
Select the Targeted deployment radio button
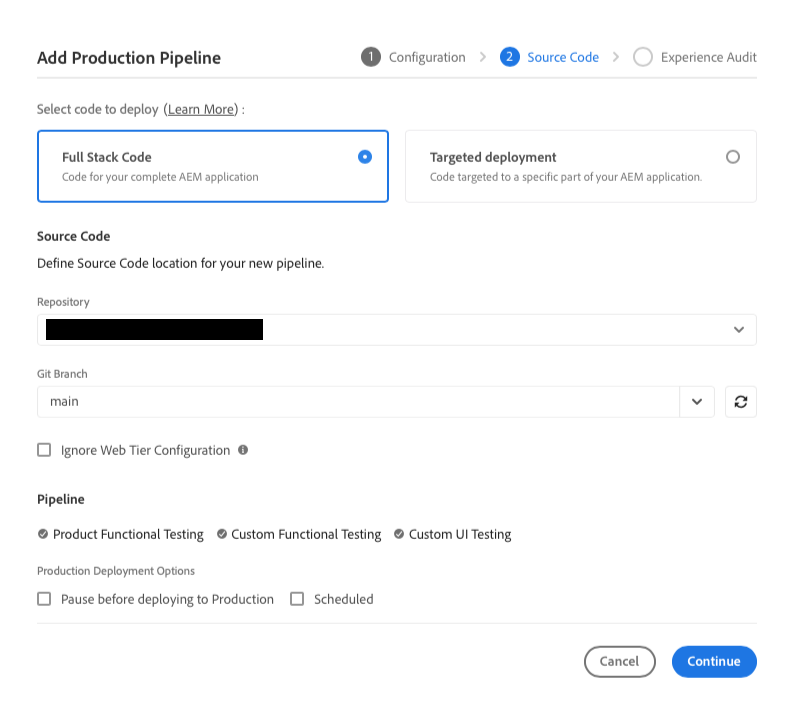733,157
